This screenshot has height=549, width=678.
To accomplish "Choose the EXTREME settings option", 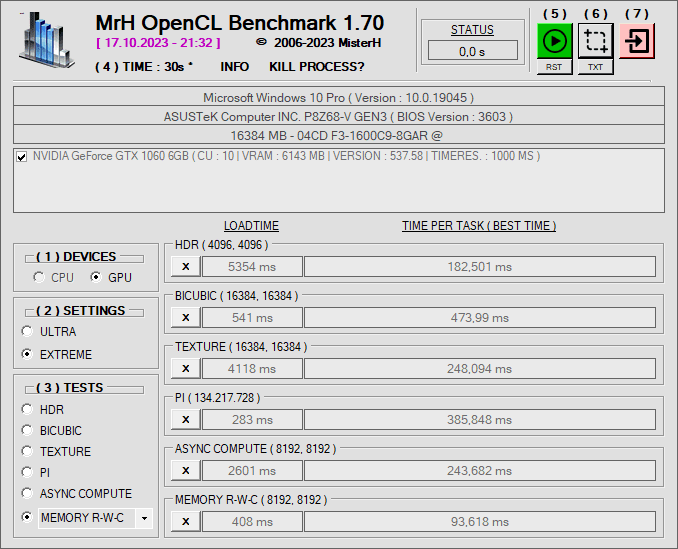I will click(x=27, y=354).
